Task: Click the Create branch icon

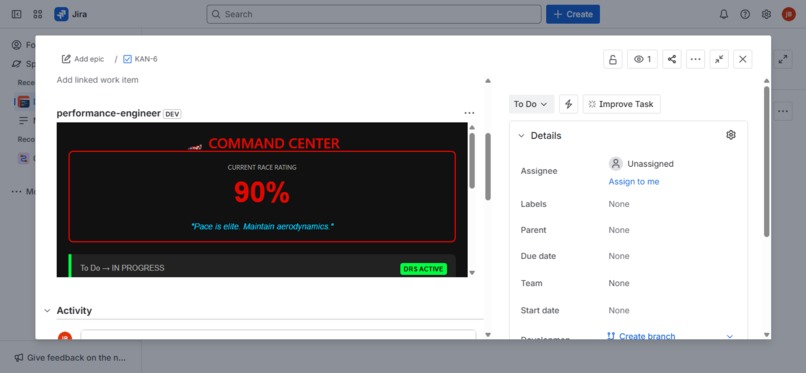Action: pos(611,336)
